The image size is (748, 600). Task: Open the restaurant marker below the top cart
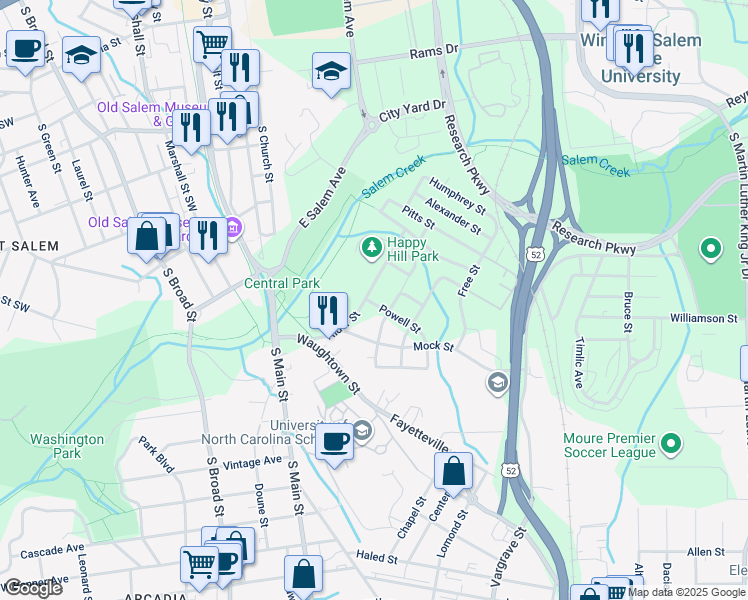tap(240, 67)
